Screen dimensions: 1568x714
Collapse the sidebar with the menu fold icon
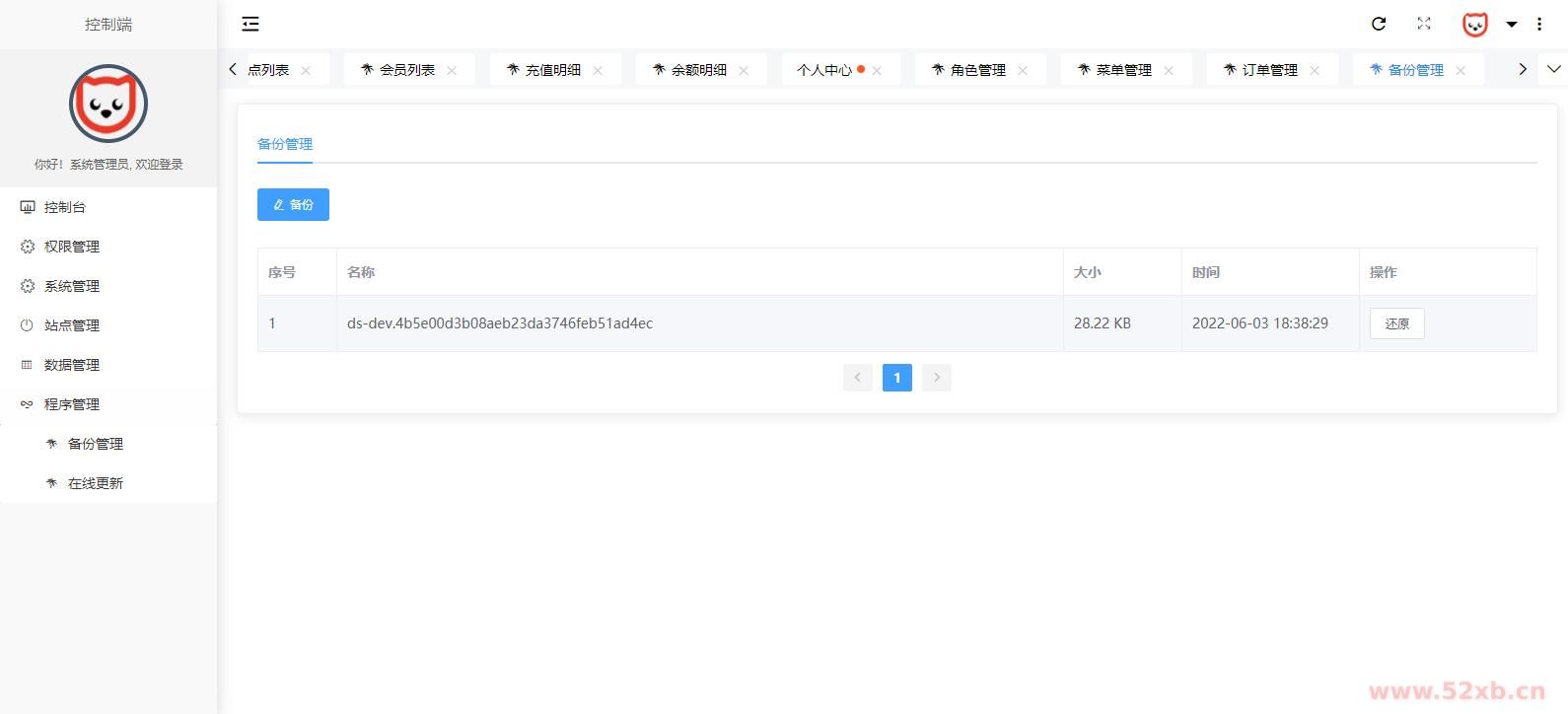pos(250,24)
